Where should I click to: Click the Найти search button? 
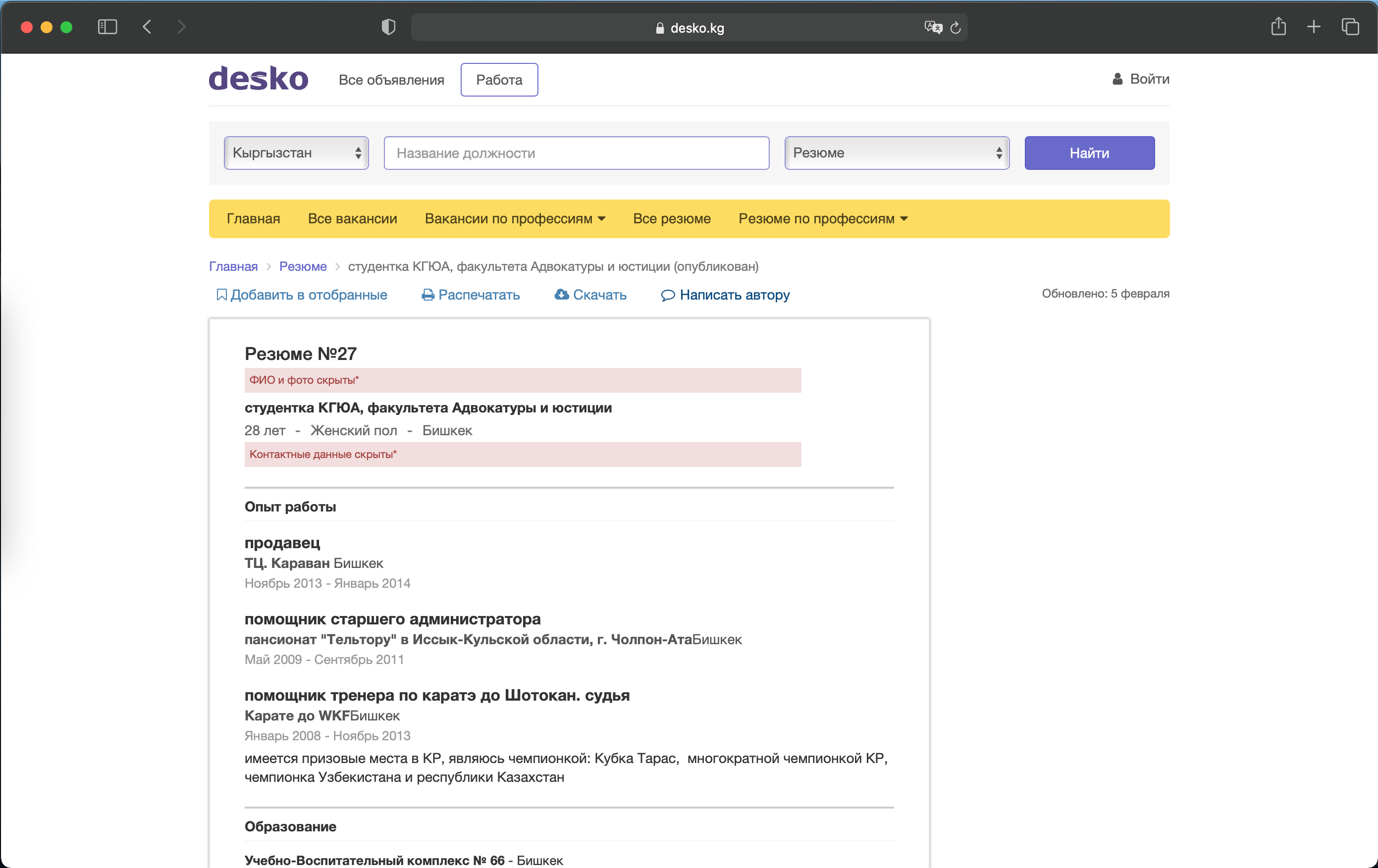coord(1089,153)
